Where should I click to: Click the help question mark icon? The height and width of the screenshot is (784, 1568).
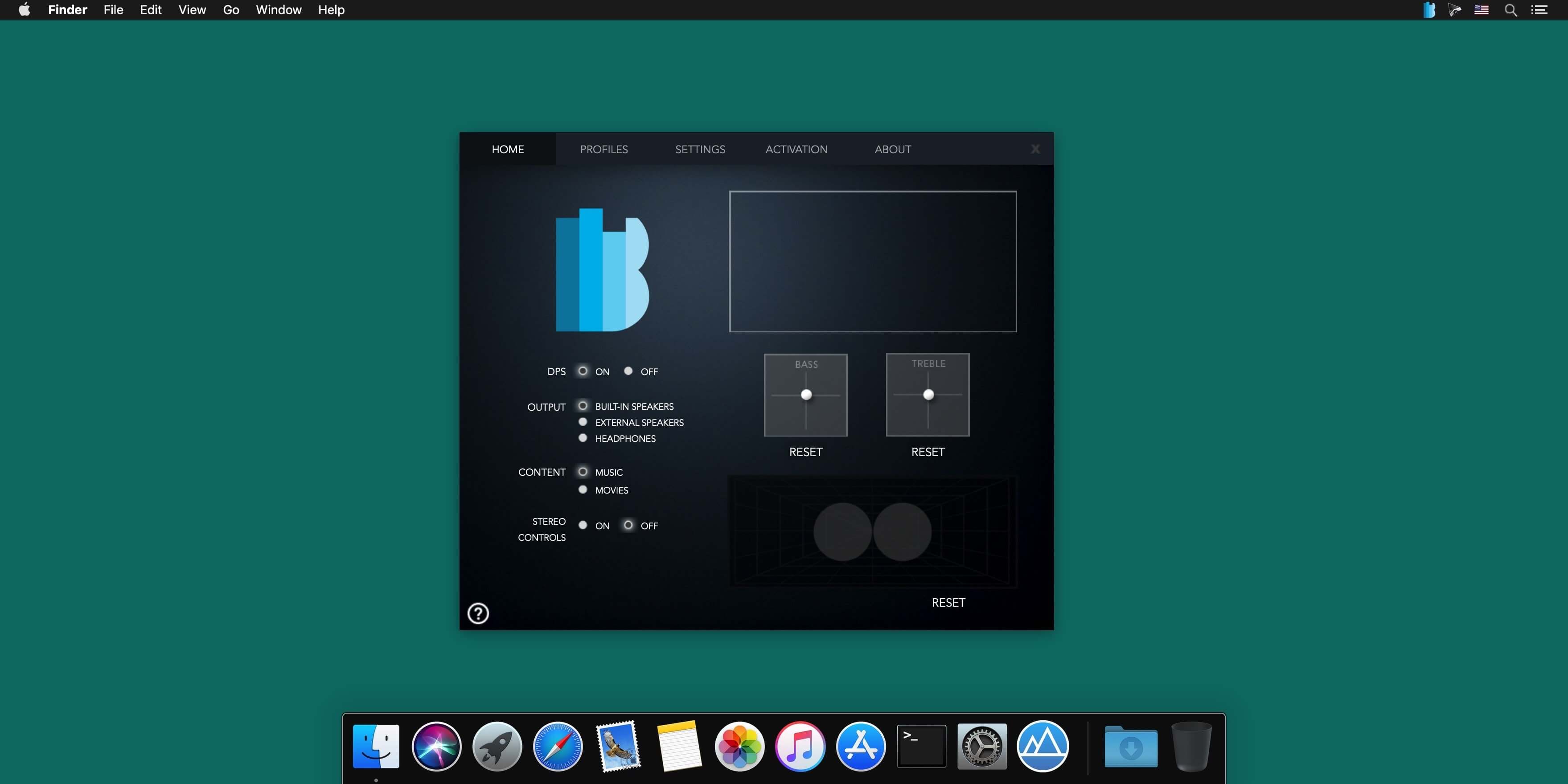click(478, 613)
